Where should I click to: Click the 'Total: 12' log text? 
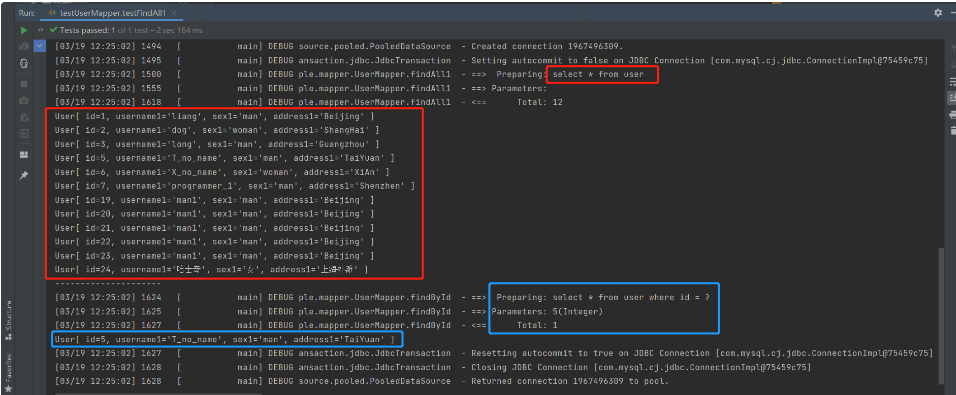[540, 102]
